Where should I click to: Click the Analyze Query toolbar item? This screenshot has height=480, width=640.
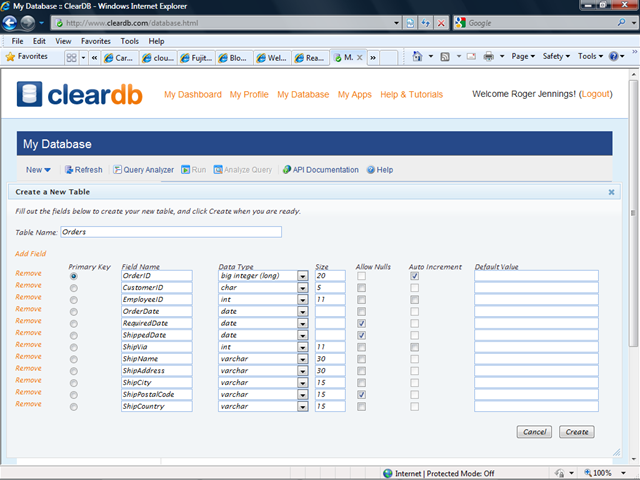pos(243,170)
